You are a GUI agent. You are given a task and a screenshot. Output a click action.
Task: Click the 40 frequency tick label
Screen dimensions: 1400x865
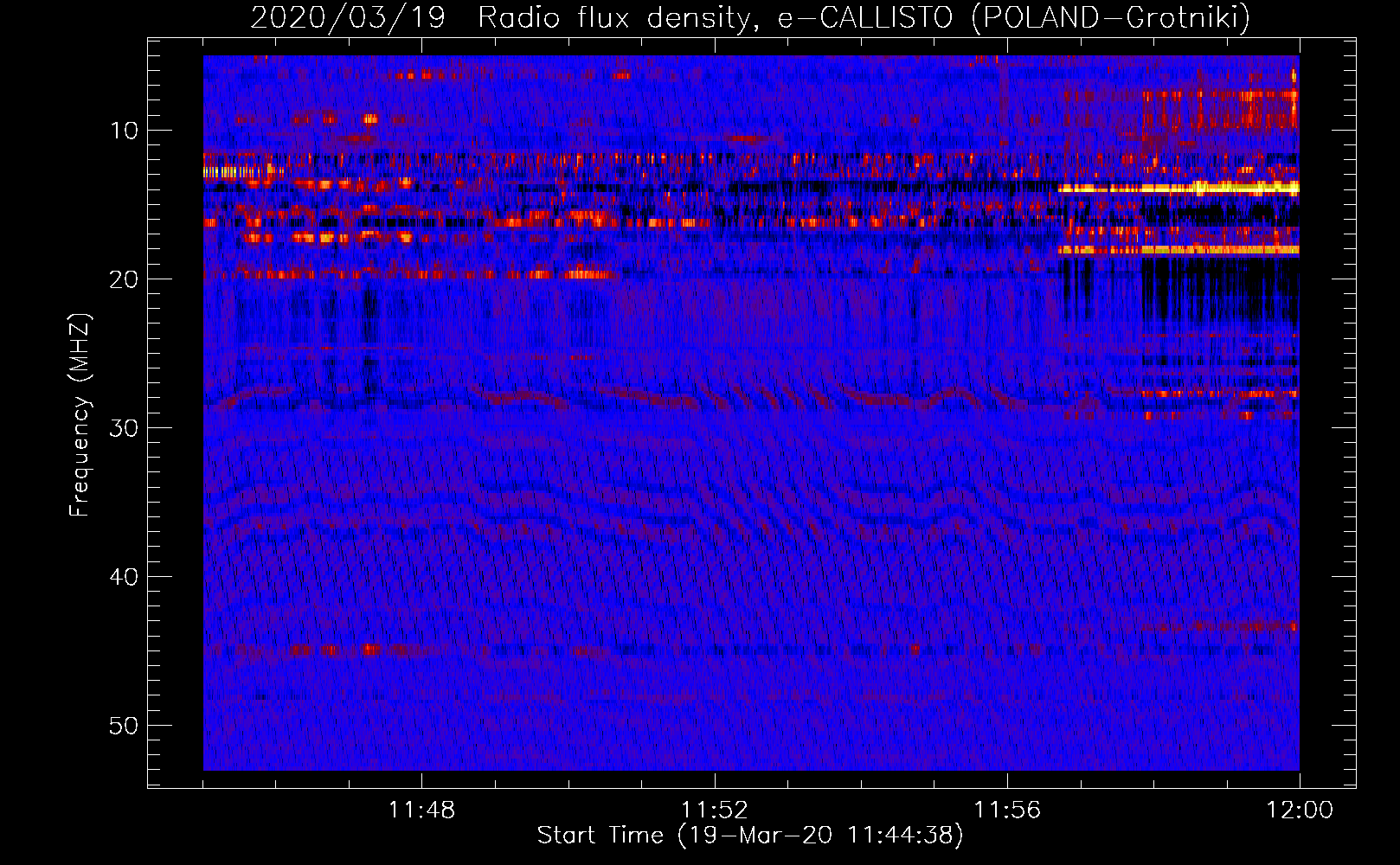(x=125, y=577)
